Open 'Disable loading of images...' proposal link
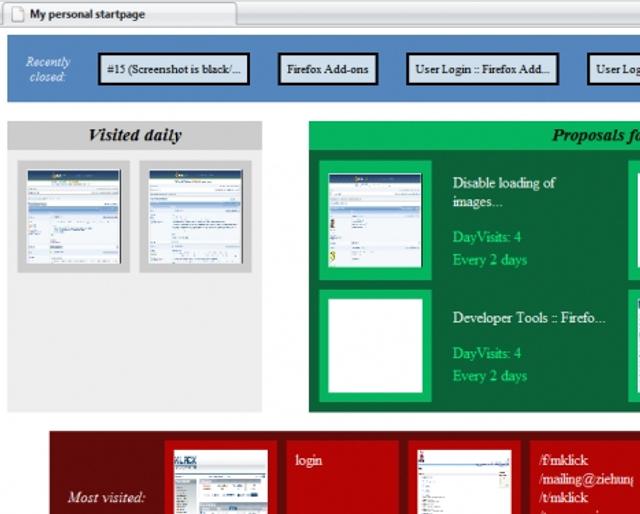Viewport: 640px width, 514px height. [504, 192]
